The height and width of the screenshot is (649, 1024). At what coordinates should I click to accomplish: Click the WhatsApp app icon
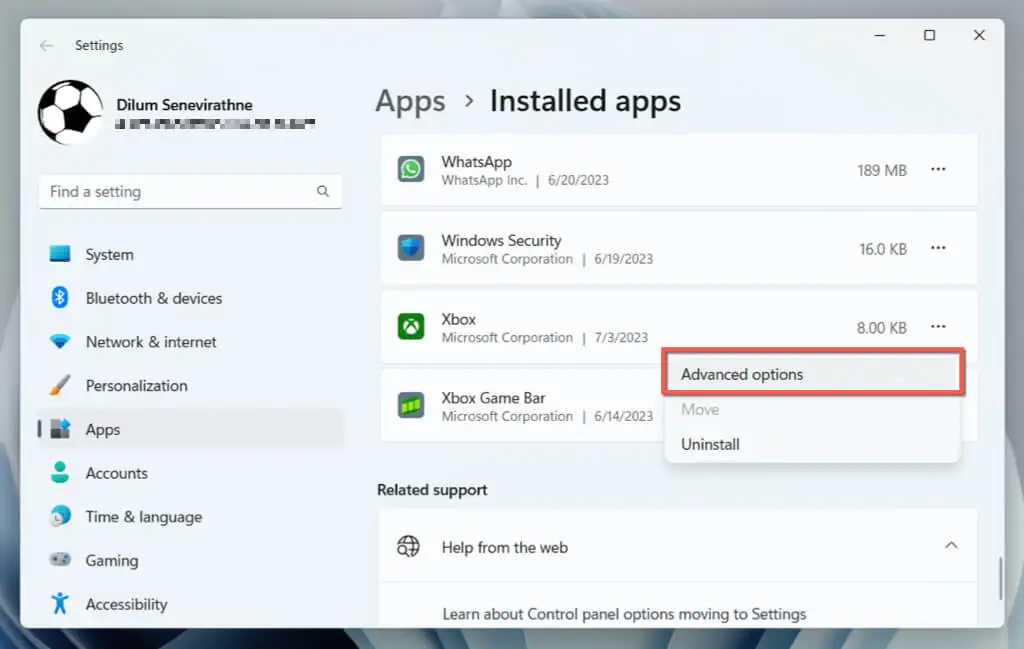[x=411, y=170]
